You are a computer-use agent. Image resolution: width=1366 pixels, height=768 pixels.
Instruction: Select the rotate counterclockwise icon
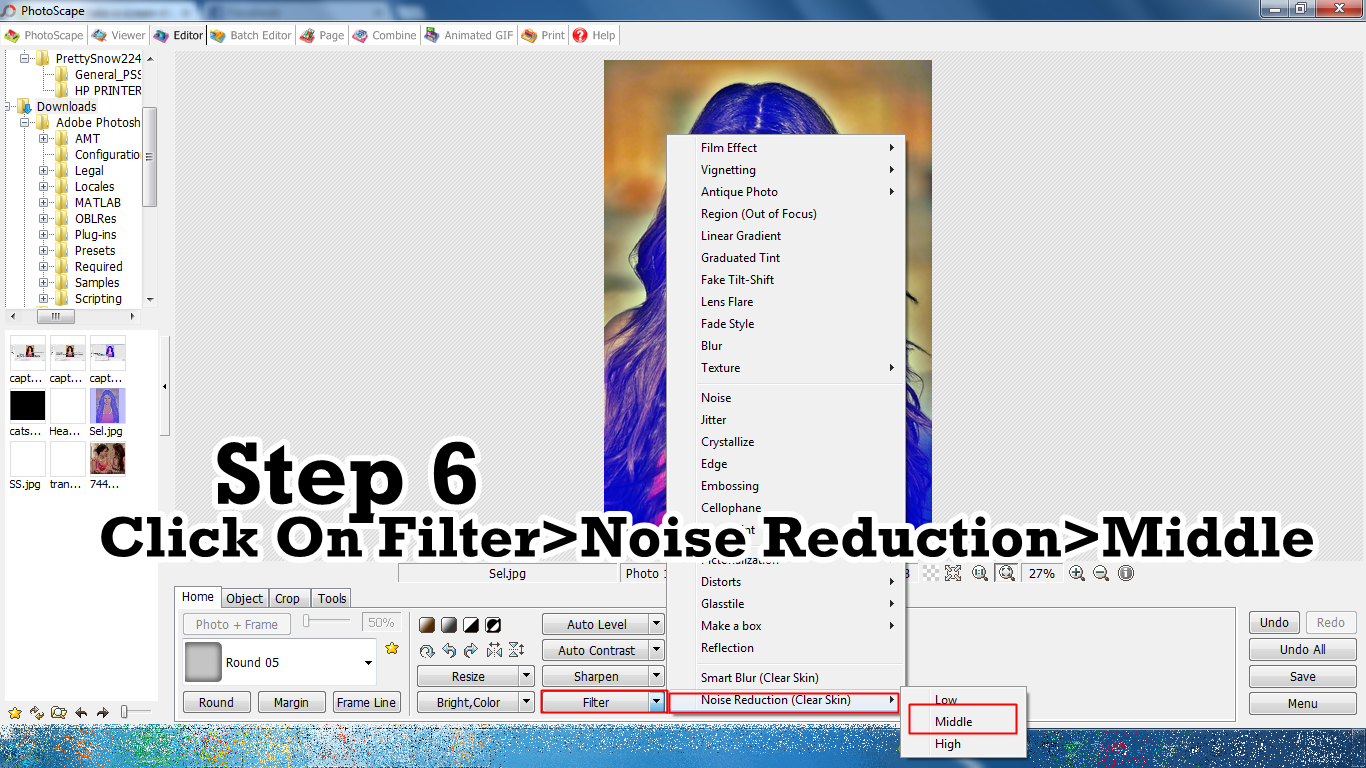tap(449, 650)
